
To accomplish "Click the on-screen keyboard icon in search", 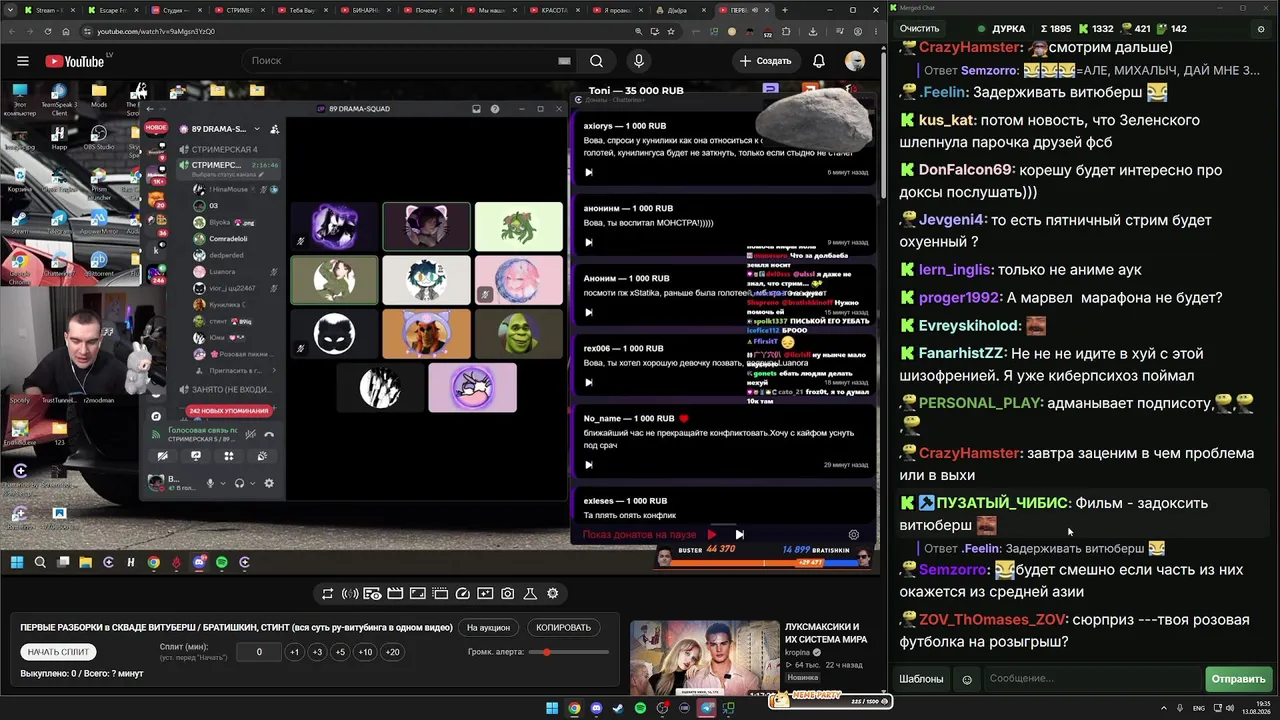I will 564,61.
